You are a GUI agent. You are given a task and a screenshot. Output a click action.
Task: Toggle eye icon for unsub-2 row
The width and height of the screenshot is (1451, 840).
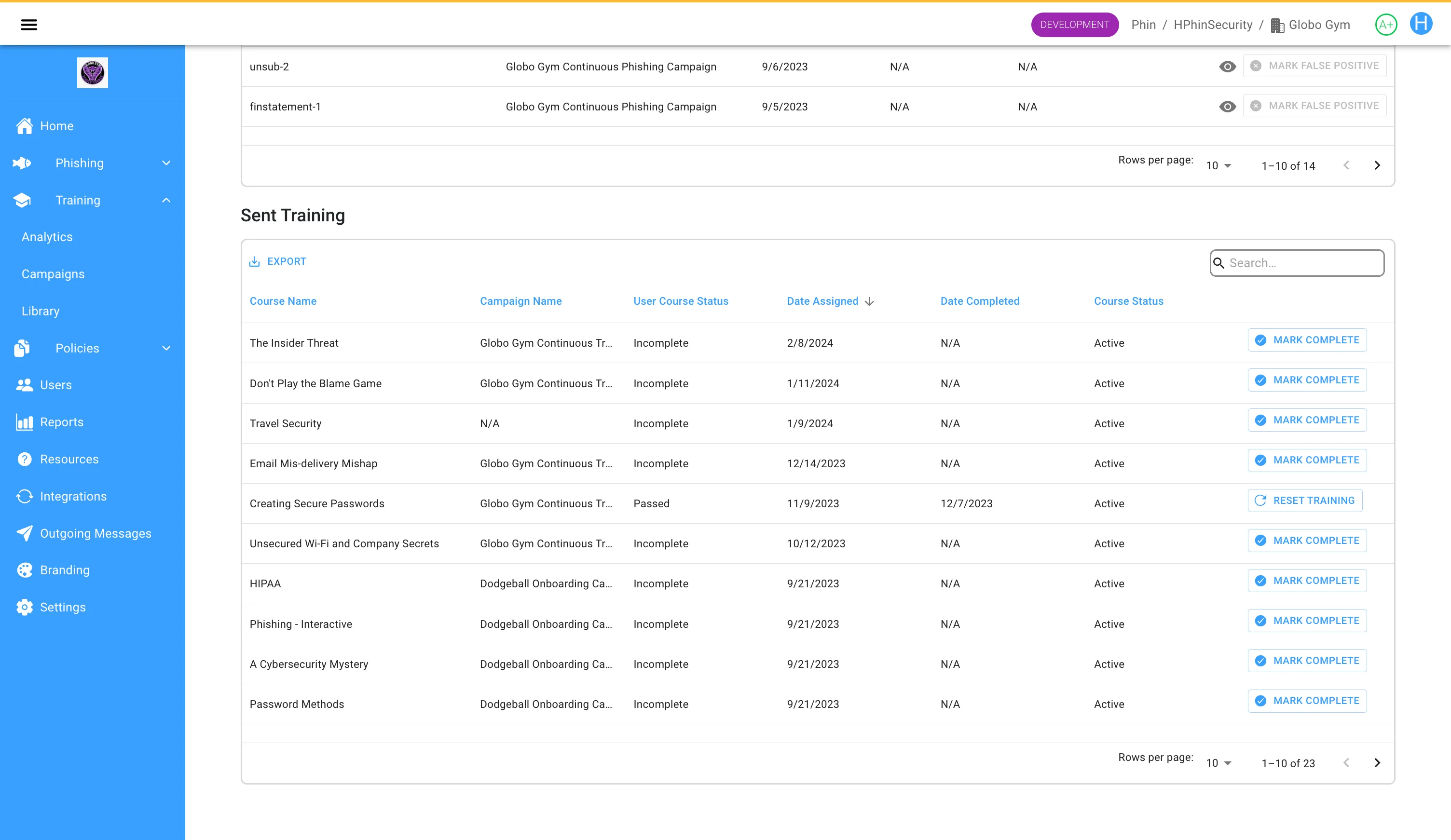click(1227, 67)
